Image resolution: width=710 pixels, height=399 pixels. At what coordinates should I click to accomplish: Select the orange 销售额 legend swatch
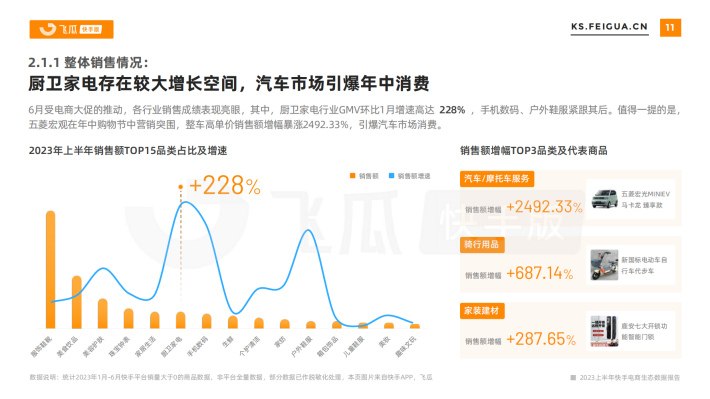point(352,176)
